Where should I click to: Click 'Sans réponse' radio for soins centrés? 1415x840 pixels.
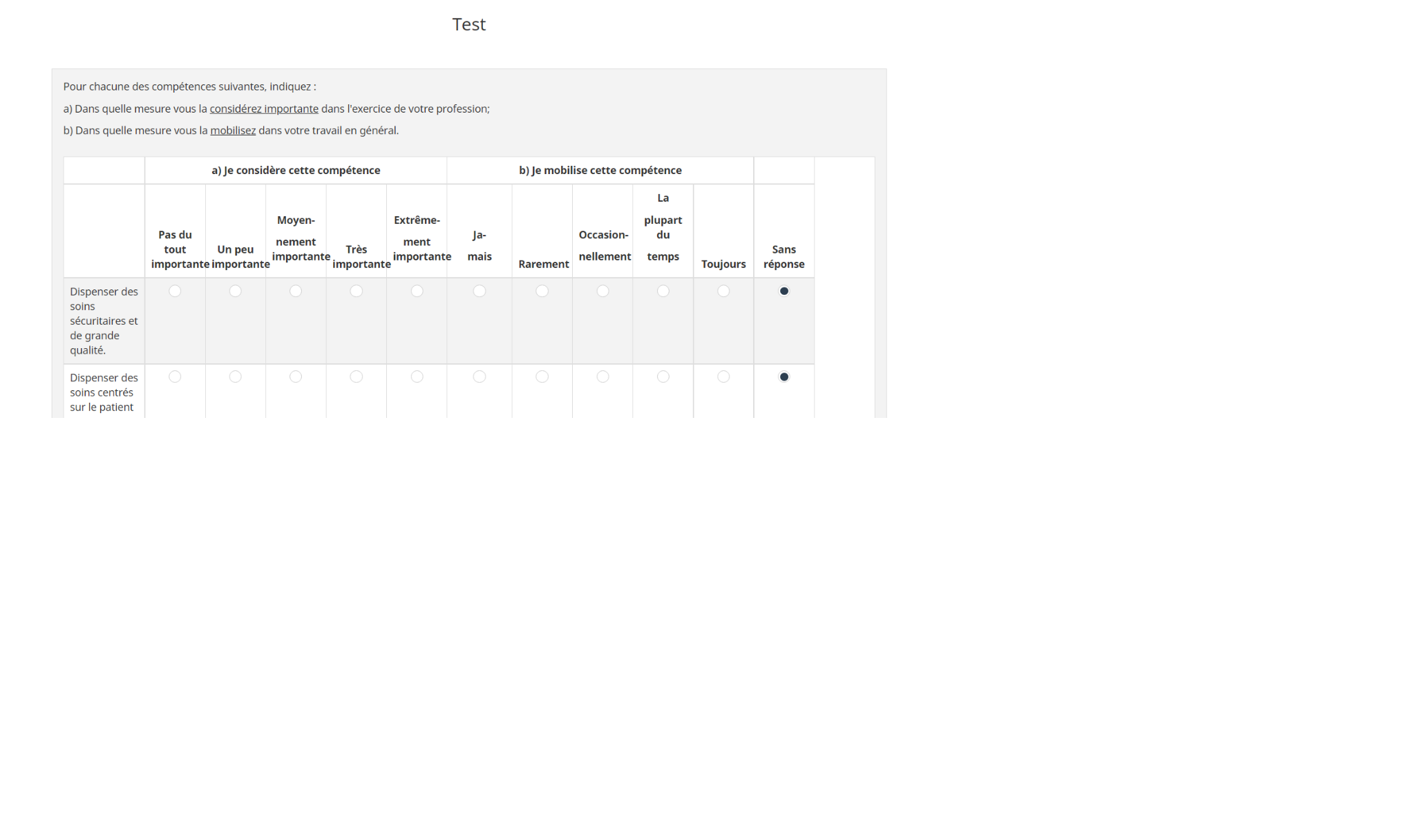point(784,376)
